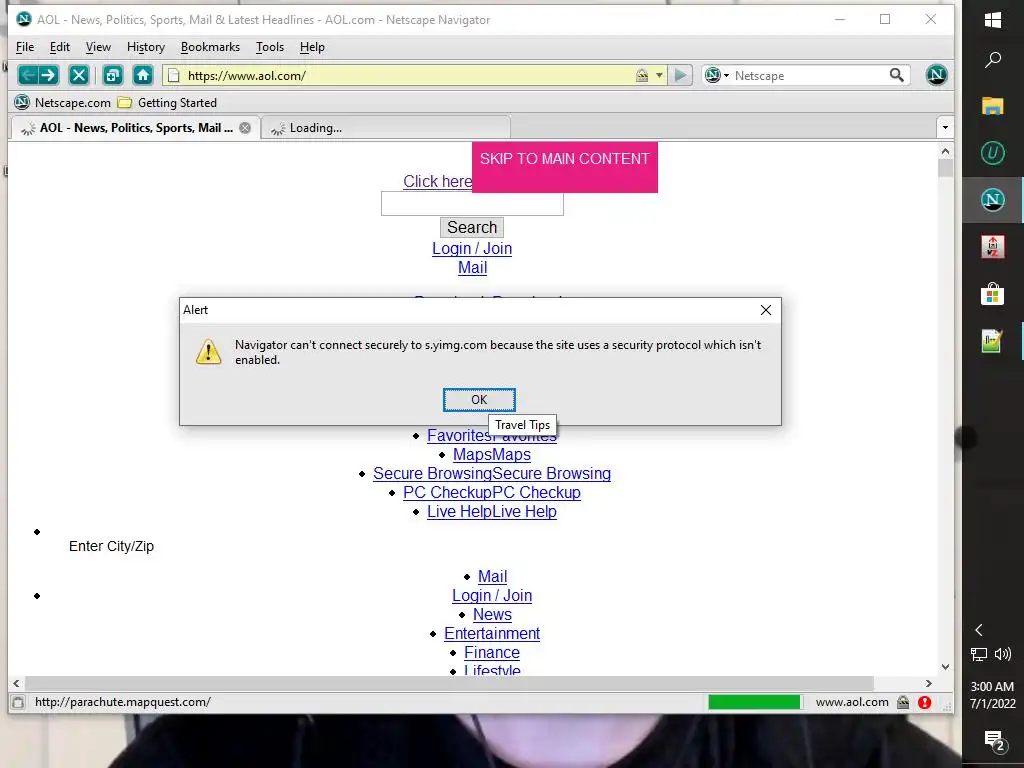
Task: Open the Netscape search engine selector
Action: click(716, 75)
